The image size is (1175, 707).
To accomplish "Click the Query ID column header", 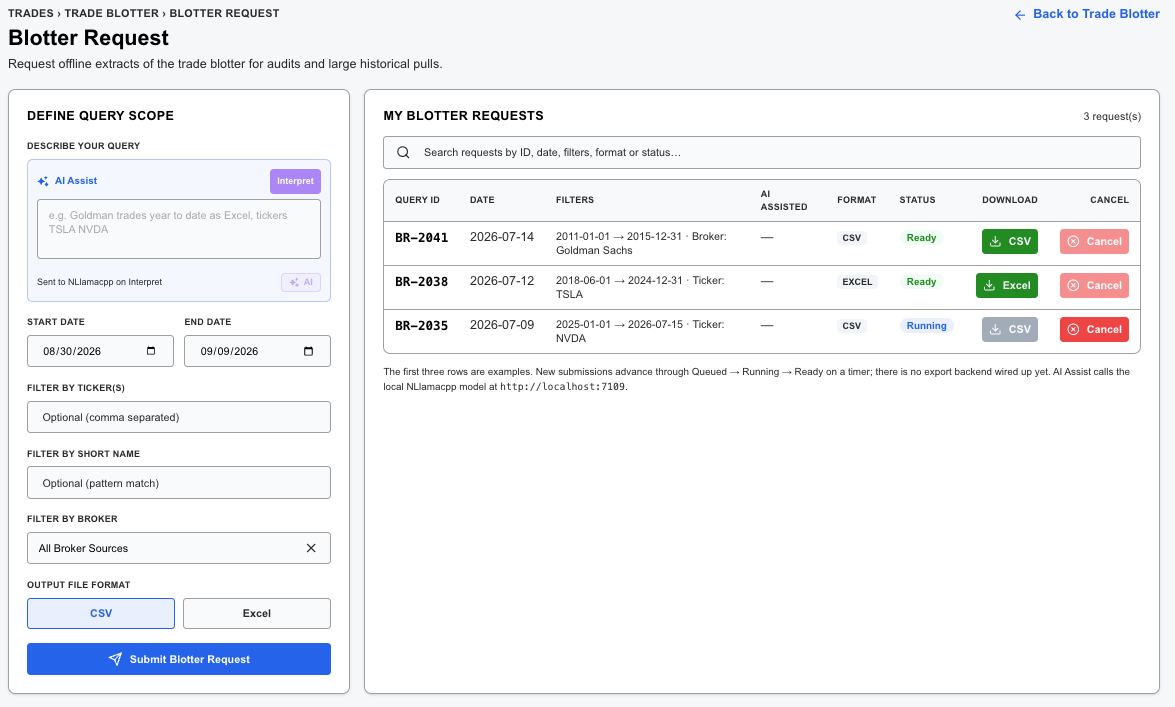I will pyautogui.click(x=417, y=200).
